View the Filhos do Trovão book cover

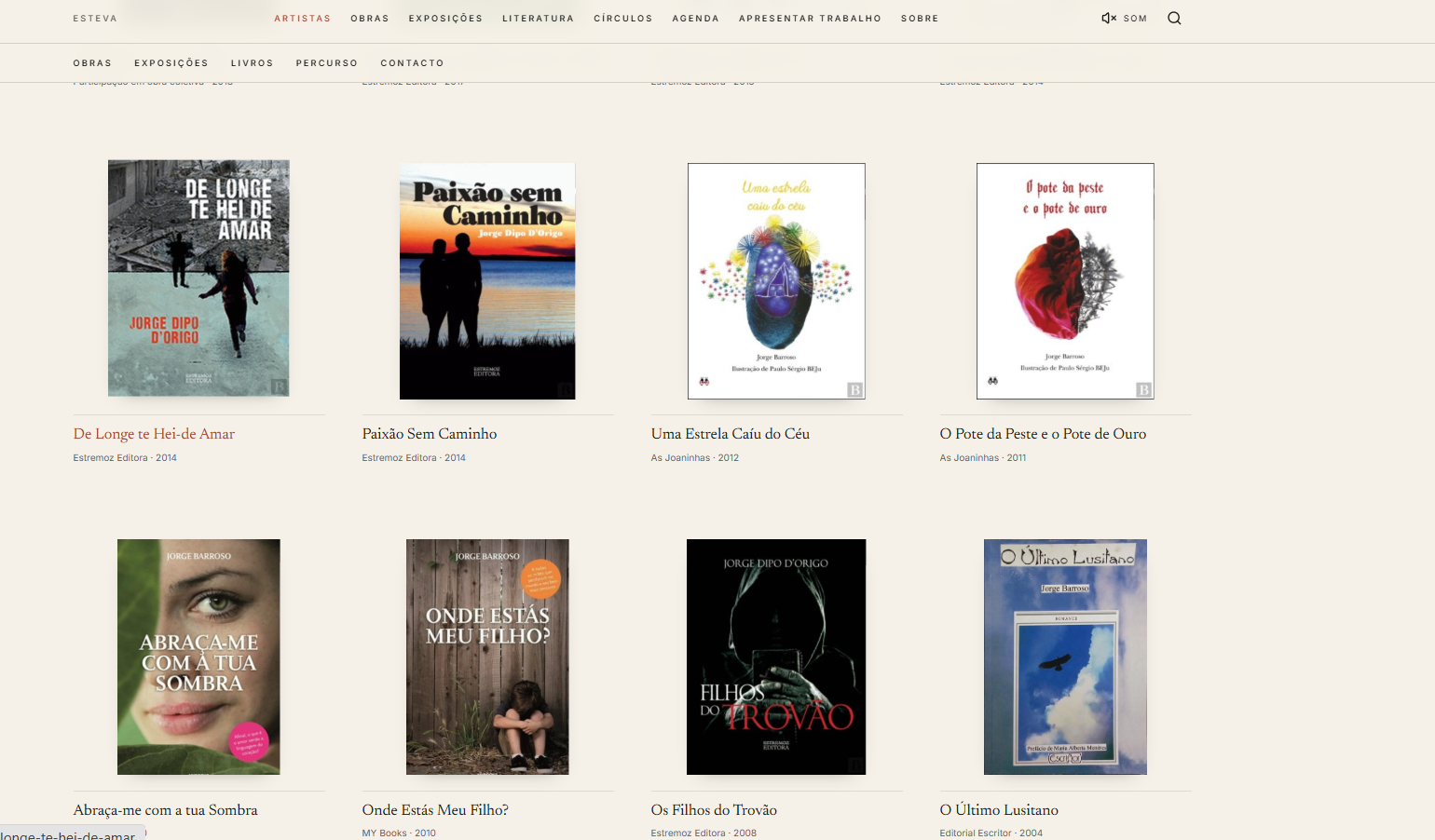click(x=776, y=657)
